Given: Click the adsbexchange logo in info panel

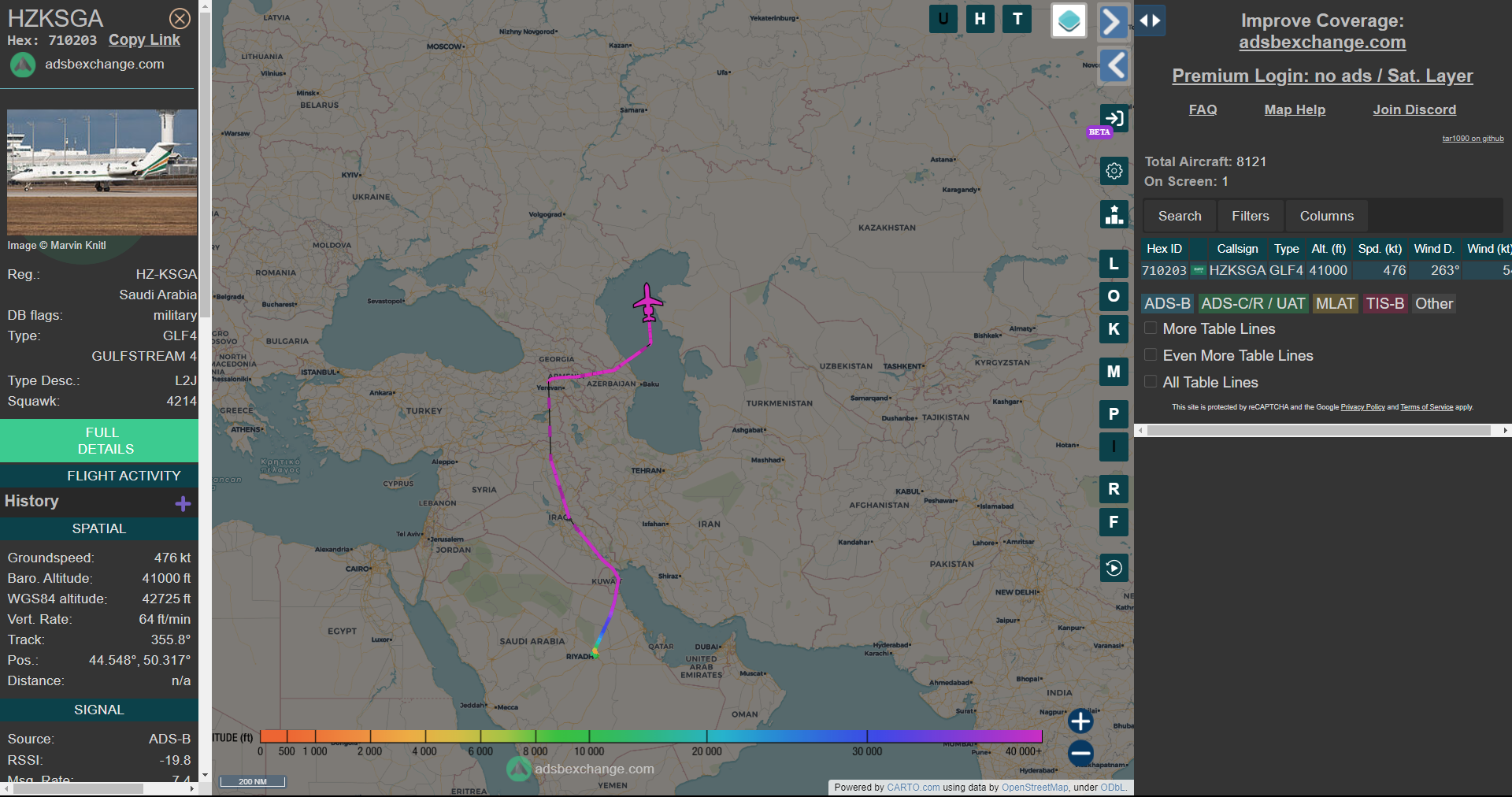Looking at the screenshot, I should click(23, 65).
